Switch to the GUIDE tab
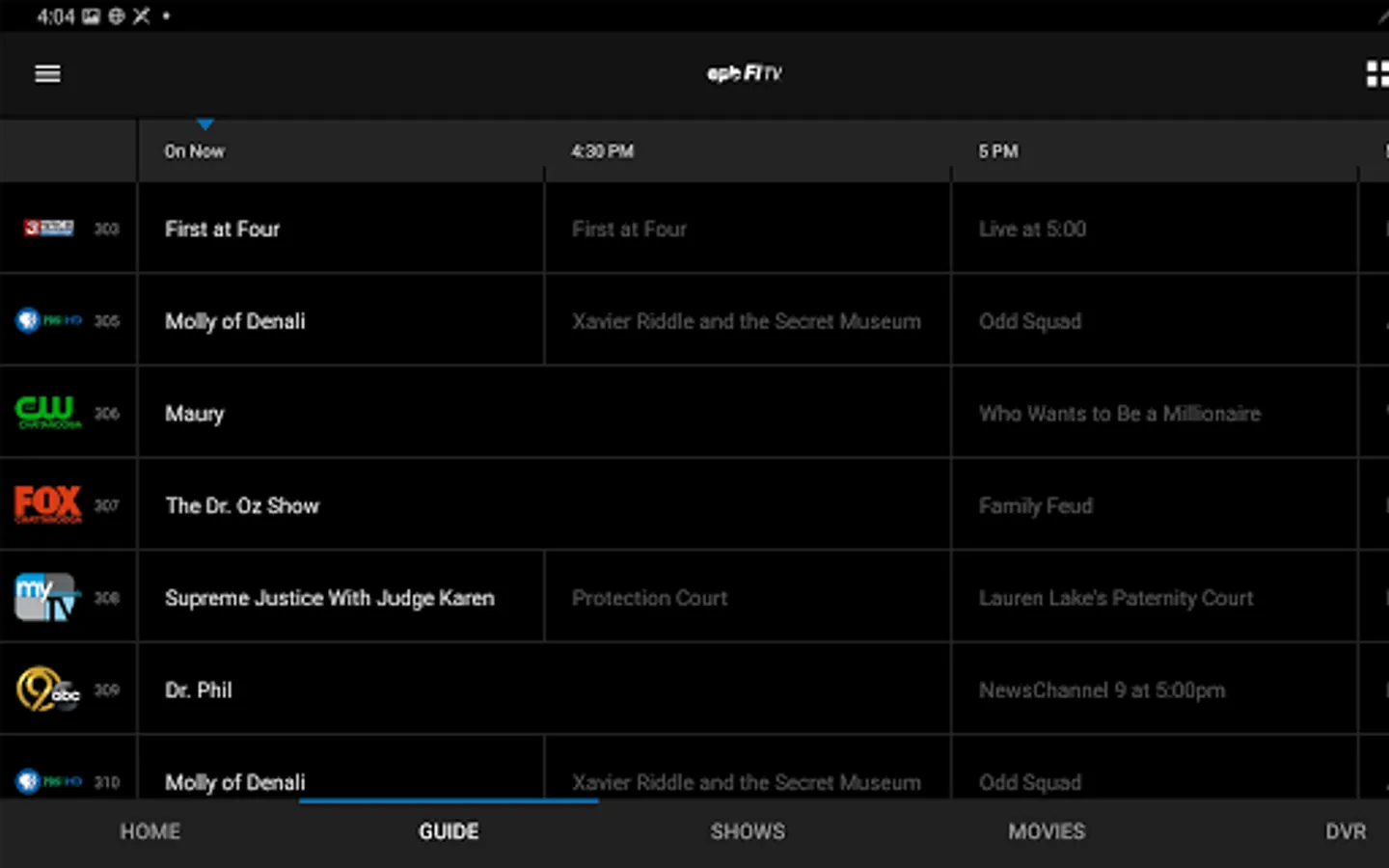 click(x=449, y=831)
